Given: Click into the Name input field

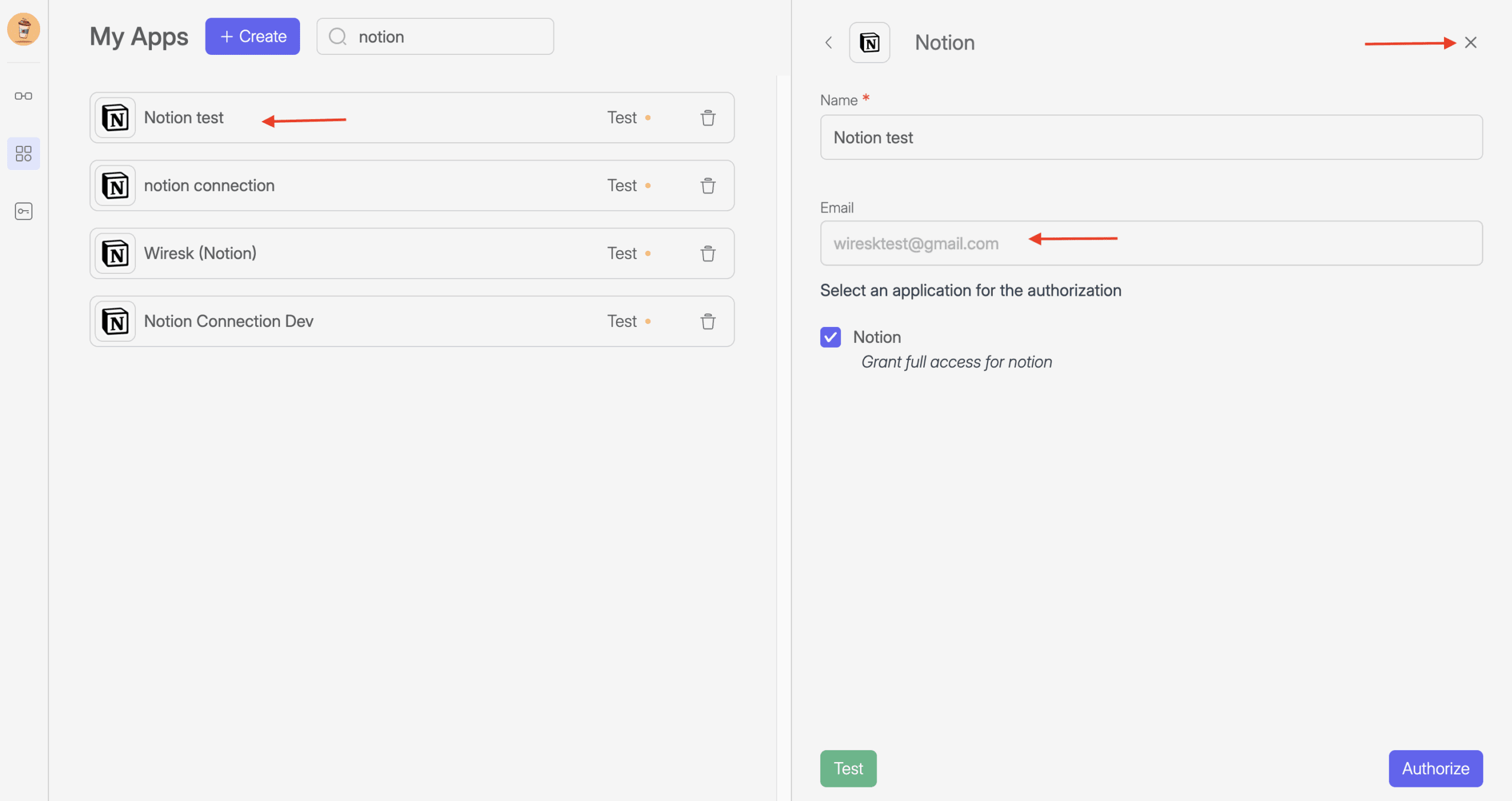Looking at the screenshot, I should [x=1151, y=138].
